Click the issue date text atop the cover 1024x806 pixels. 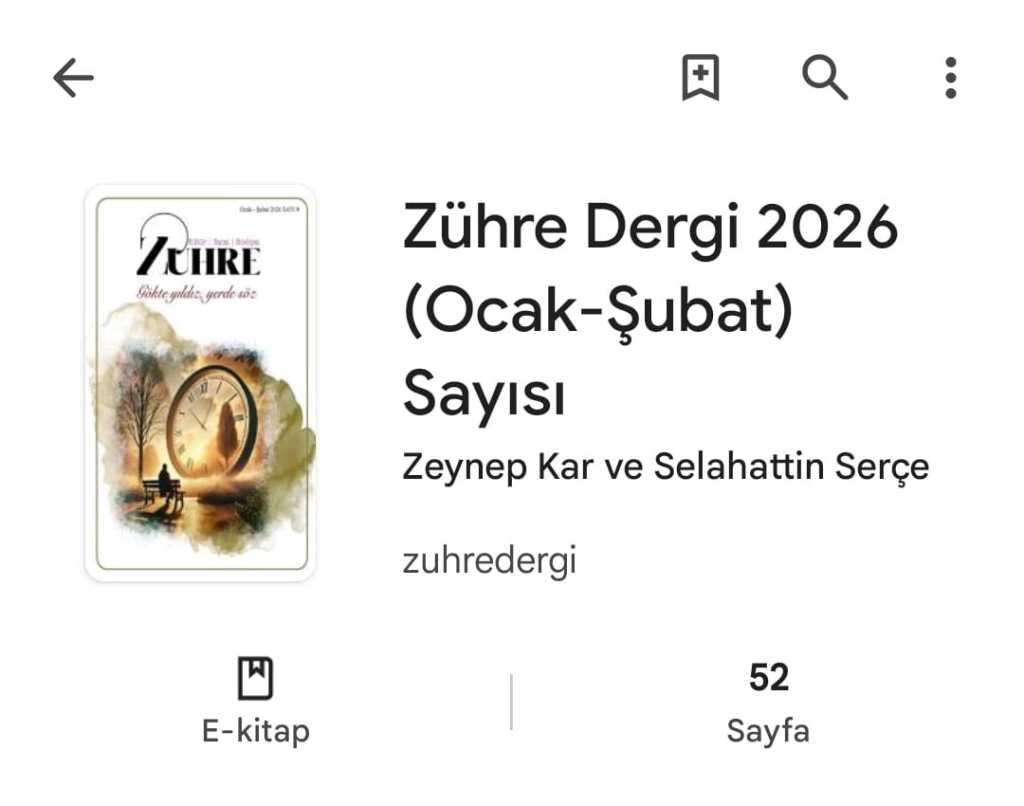tap(270, 210)
